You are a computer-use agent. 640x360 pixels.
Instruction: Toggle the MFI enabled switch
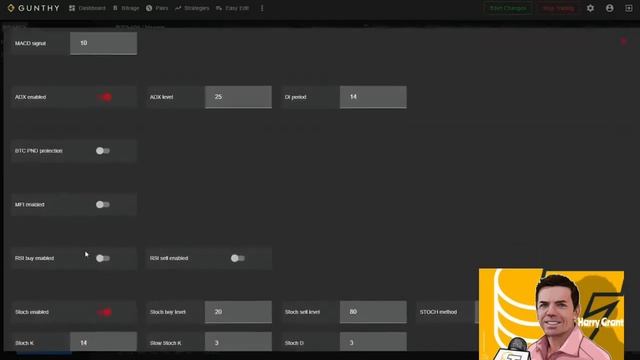point(103,204)
